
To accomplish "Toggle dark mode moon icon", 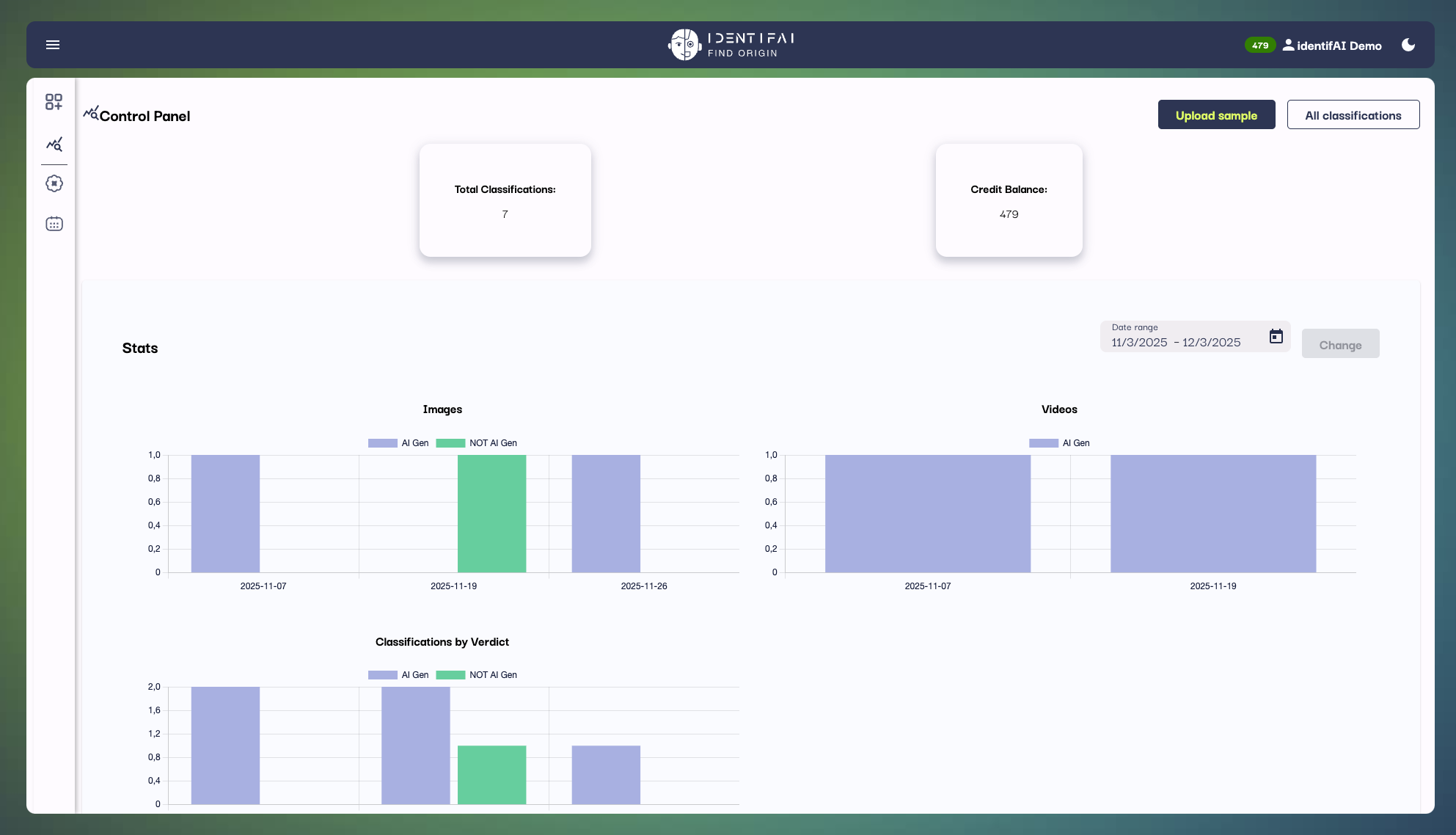I will click(1408, 45).
